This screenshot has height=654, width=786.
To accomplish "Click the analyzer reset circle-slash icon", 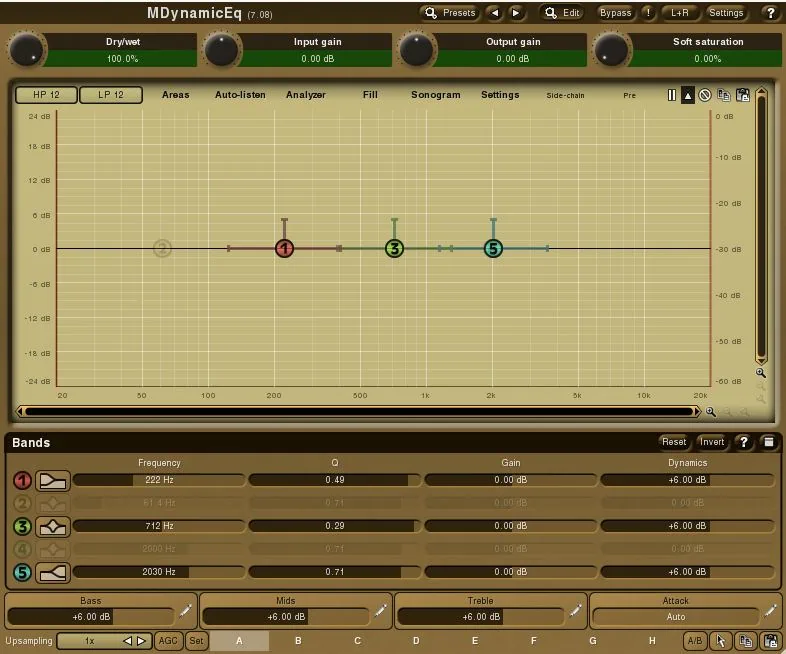I will [x=705, y=95].
